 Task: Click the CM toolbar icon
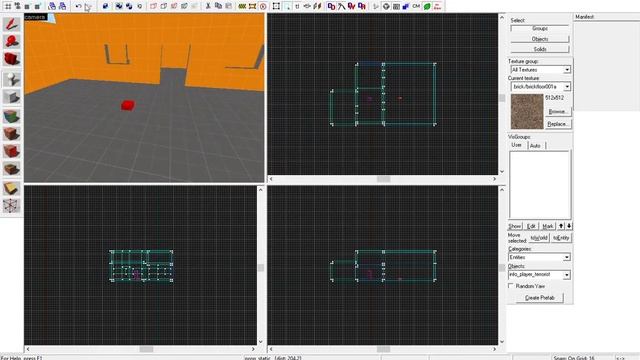tap(416, 6)
